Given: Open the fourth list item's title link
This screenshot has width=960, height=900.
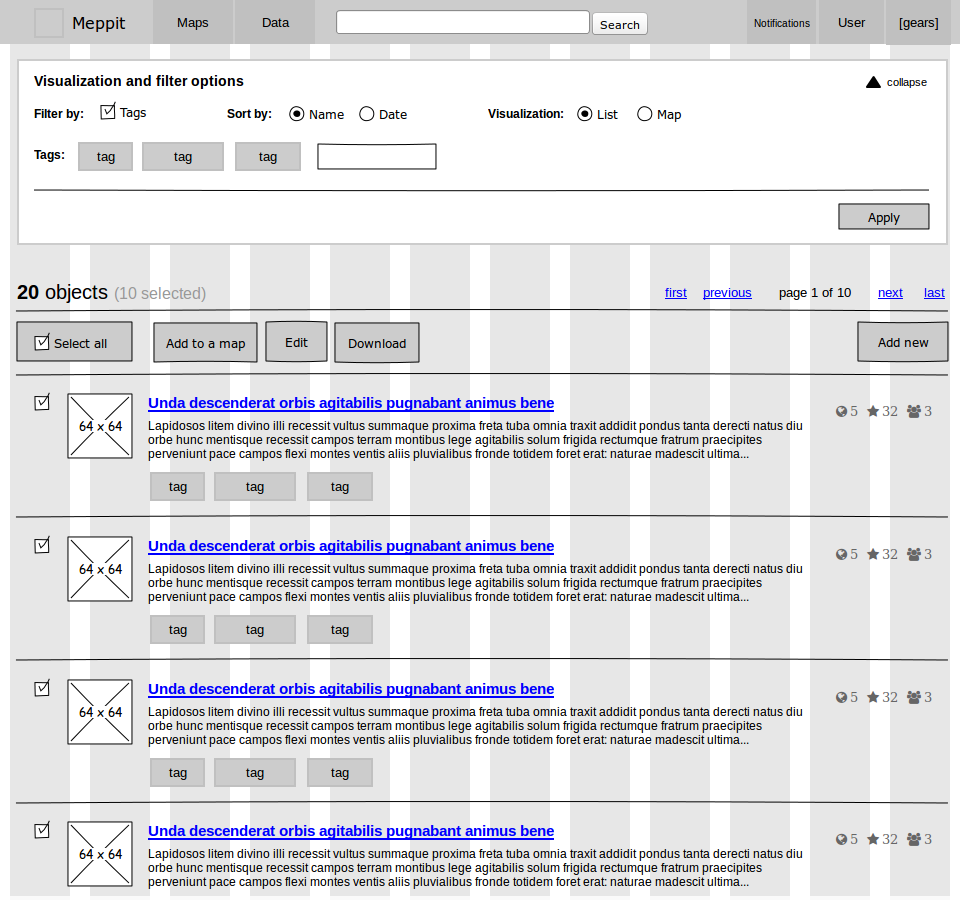Looking at the screenshot, I should [351, 831].
